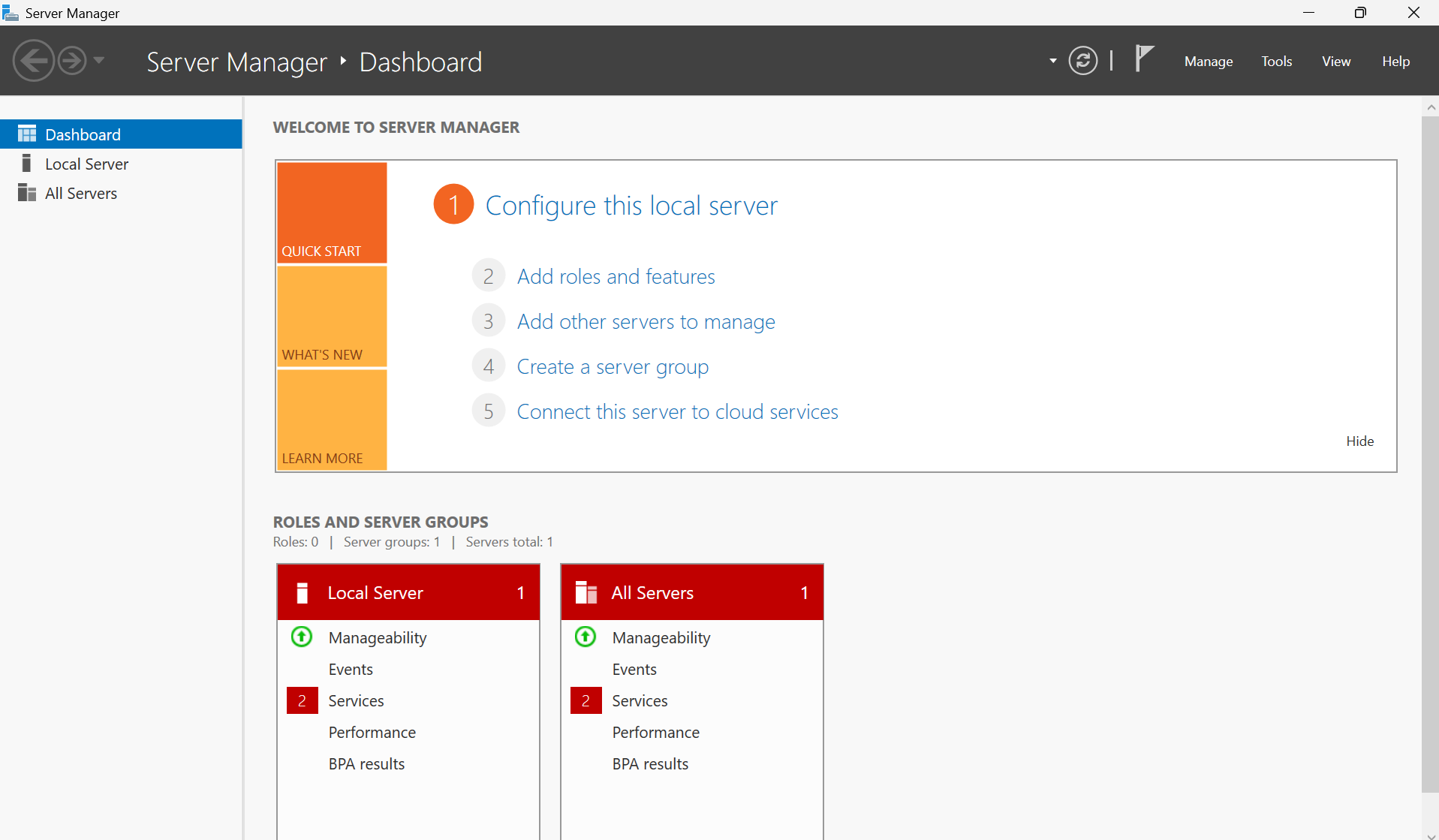This screenshot has width=1439, height=840.
Task: Click Configure this local server link
Action: 631,205
